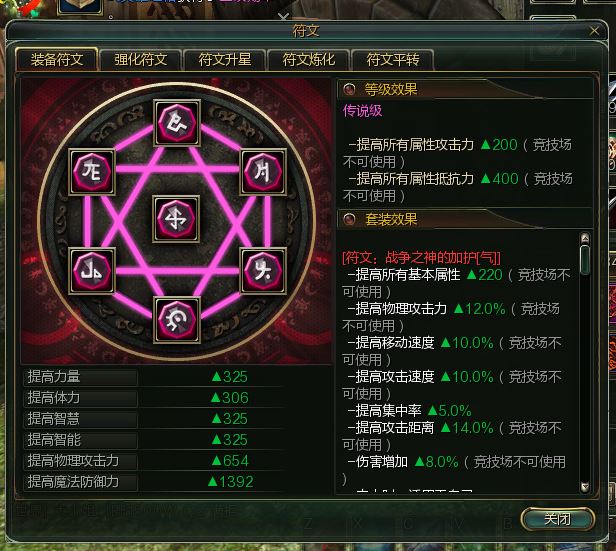This screenshot has width=616, height=551.
Task: Open the 符文平转 tab
Action: coord(393,60)
